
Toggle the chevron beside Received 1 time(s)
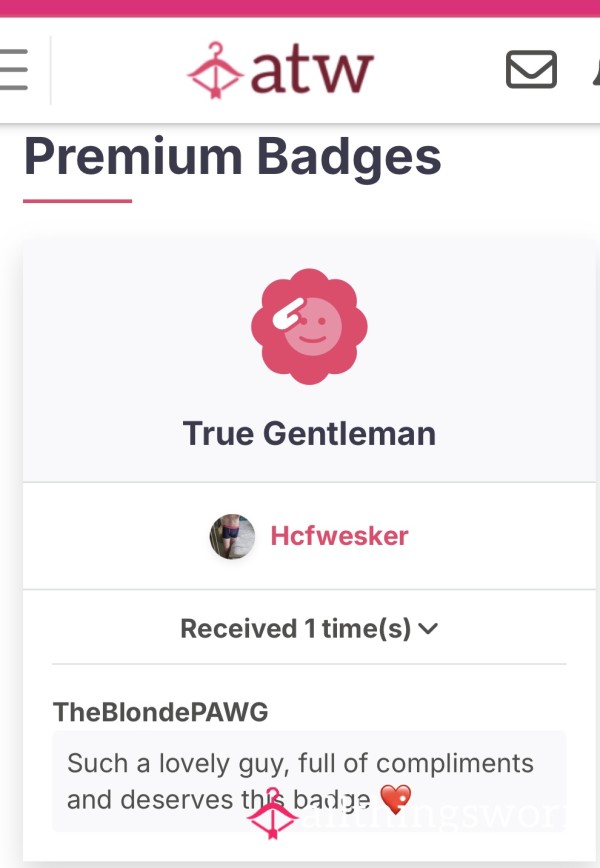point(428,628)
